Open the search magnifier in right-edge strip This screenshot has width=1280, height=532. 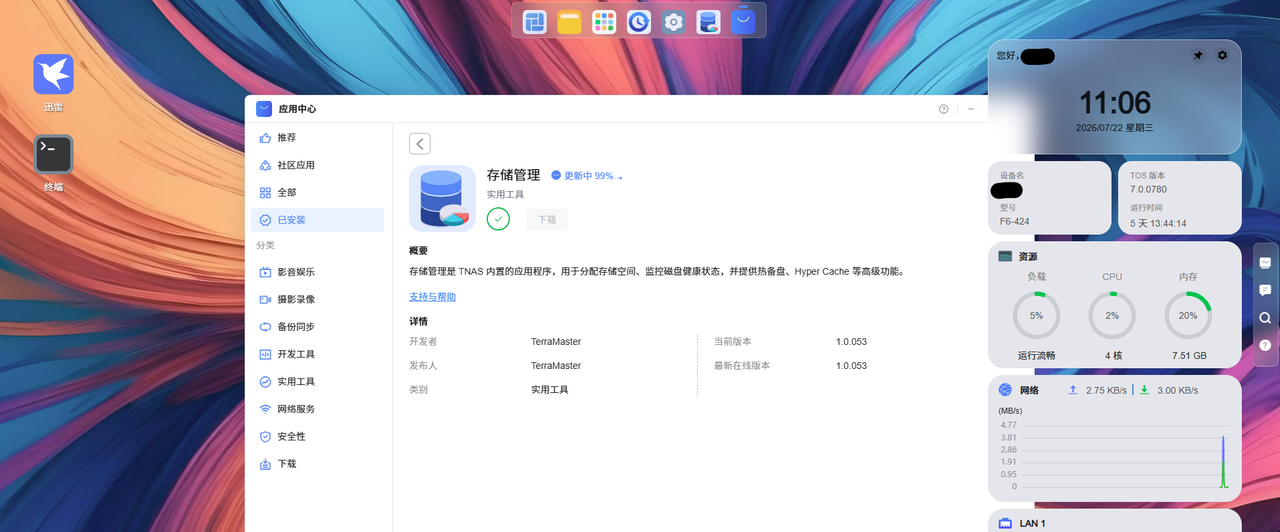point(1265,318)
